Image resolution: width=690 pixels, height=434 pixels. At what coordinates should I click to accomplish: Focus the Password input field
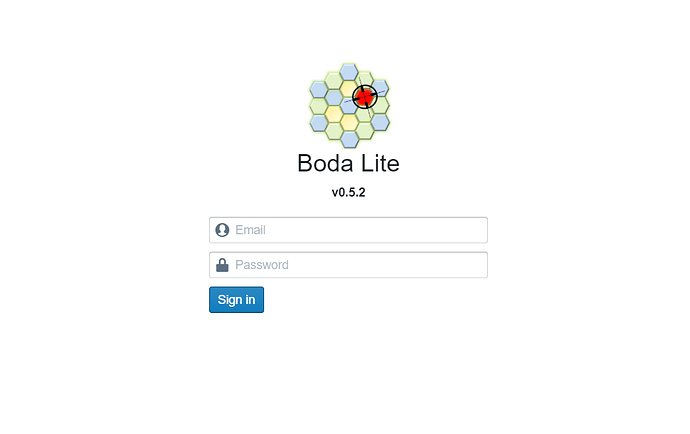click(349, 265)
